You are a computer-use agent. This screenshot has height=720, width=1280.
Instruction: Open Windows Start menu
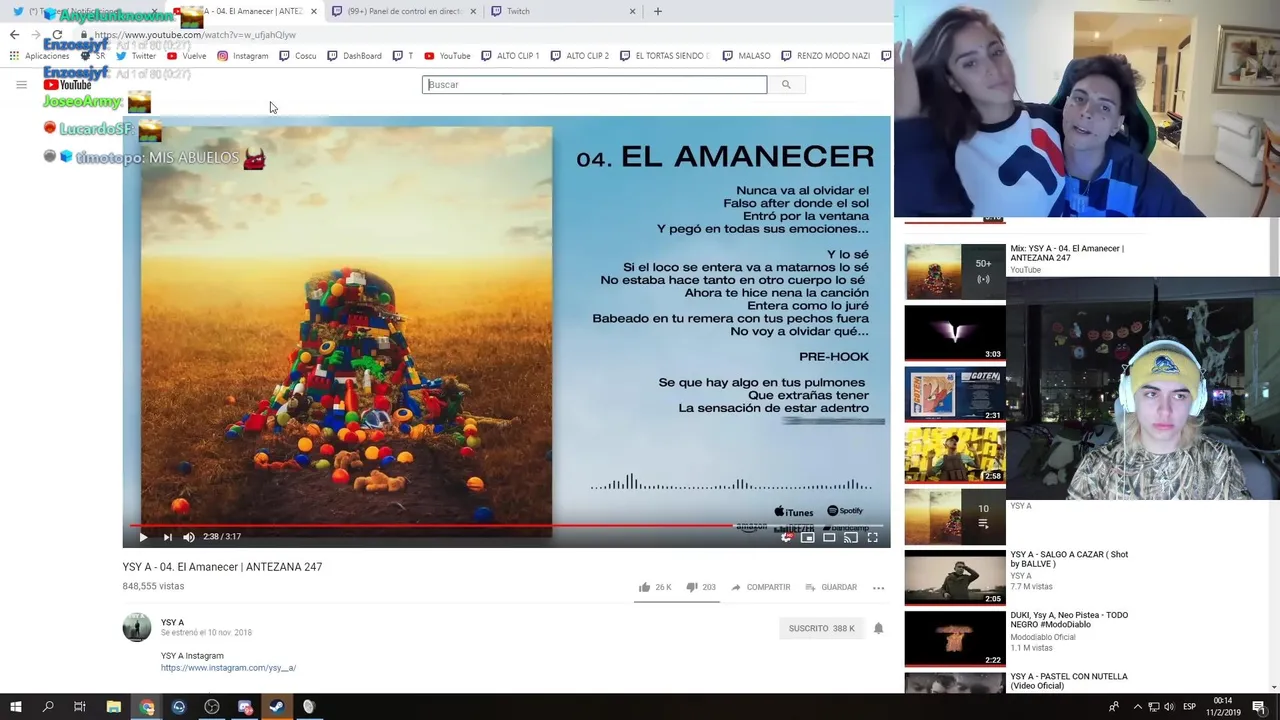pos(16,707)
